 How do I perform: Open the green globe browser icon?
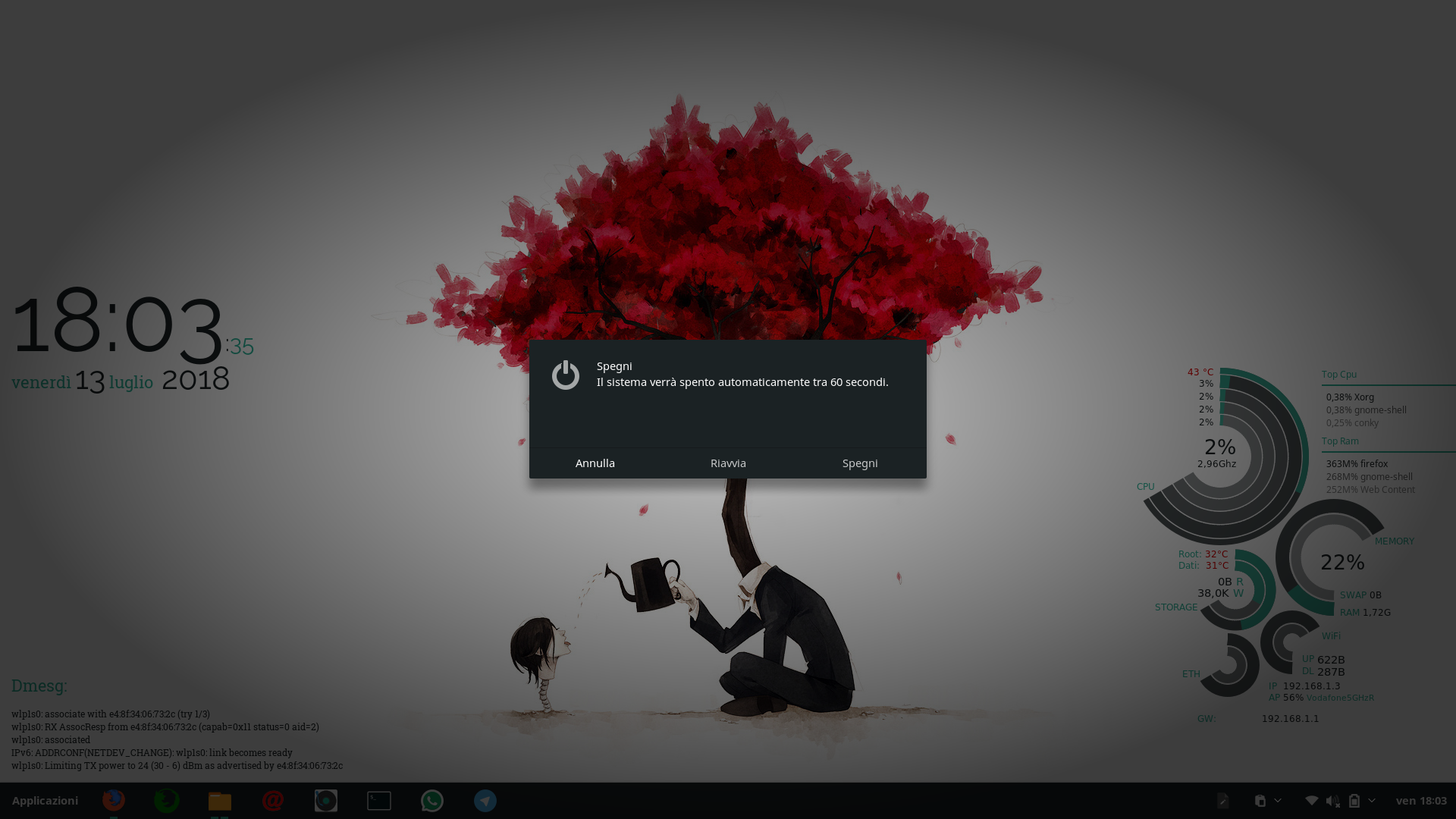167,800
